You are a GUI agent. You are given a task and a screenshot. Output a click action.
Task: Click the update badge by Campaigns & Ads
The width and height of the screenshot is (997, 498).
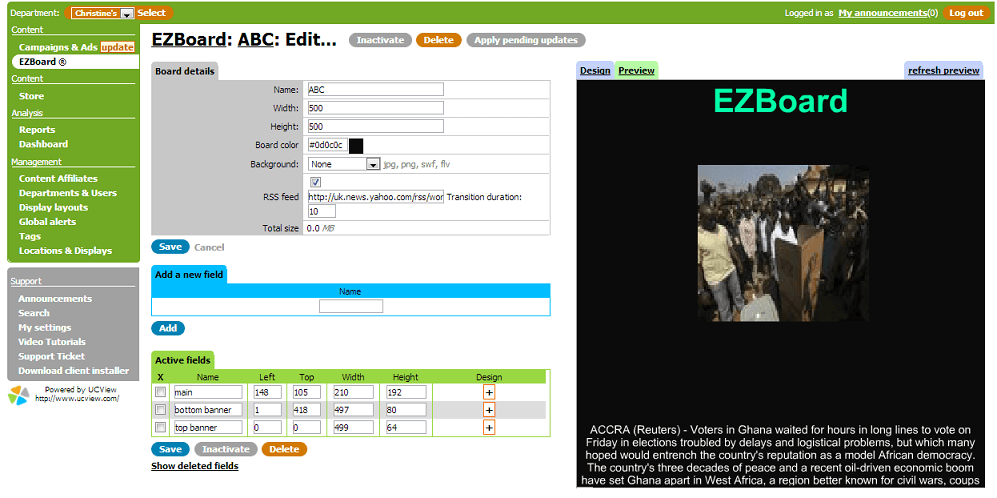pyautogui.click(x=118, y=47)
